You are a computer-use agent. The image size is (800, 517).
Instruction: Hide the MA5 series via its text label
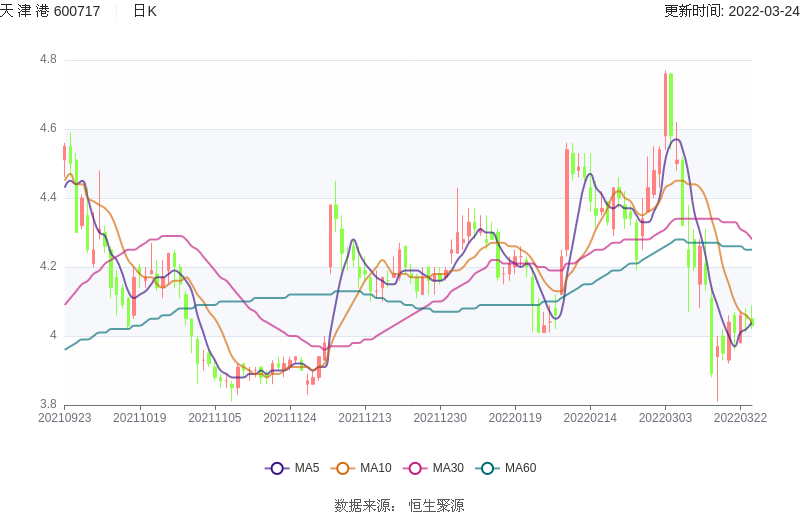pyautogui.click(x=307, y=468)
